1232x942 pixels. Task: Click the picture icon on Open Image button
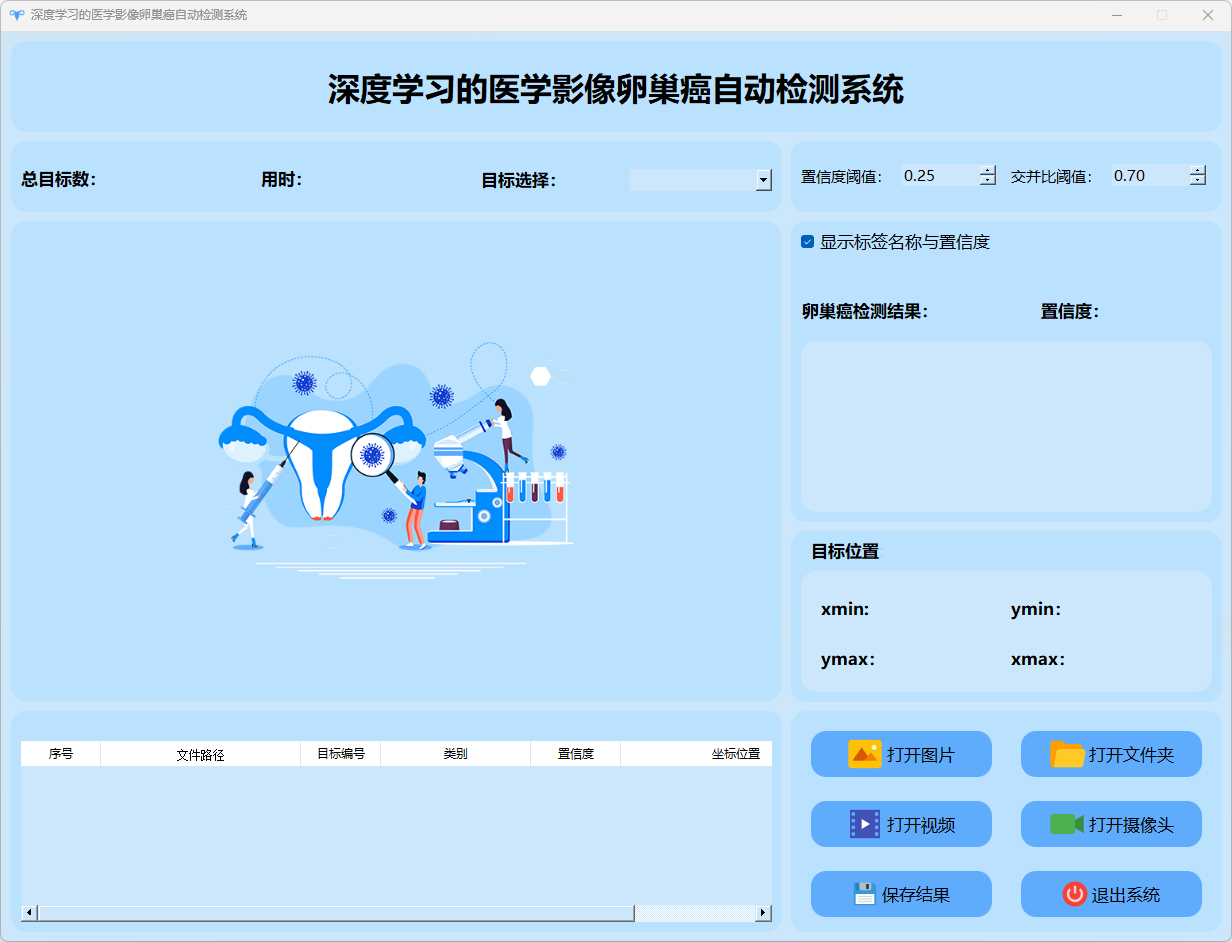coord(864,754)
